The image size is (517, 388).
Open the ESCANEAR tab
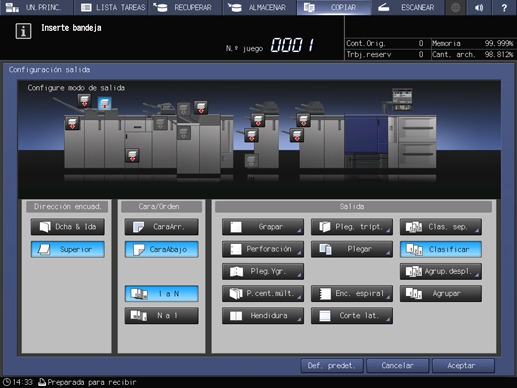tap(408, 7)
